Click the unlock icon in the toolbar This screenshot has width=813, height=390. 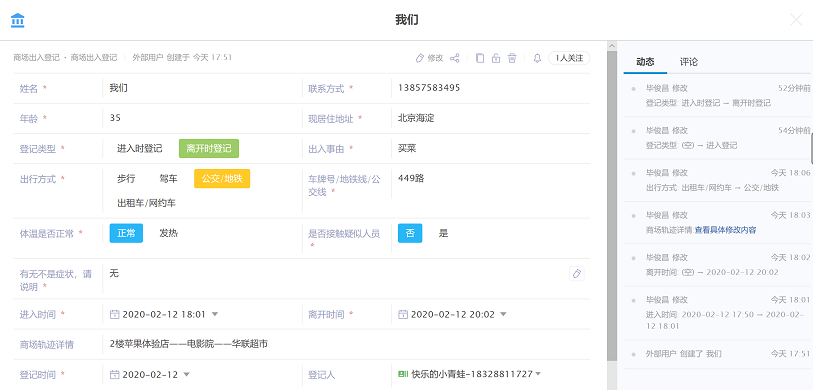coord(496,58)
